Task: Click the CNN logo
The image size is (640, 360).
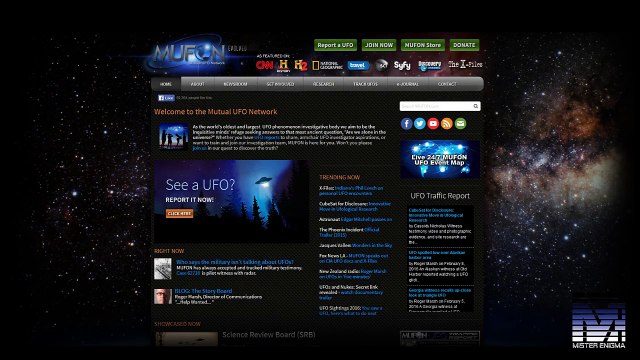Action: (x=264, y=65)
